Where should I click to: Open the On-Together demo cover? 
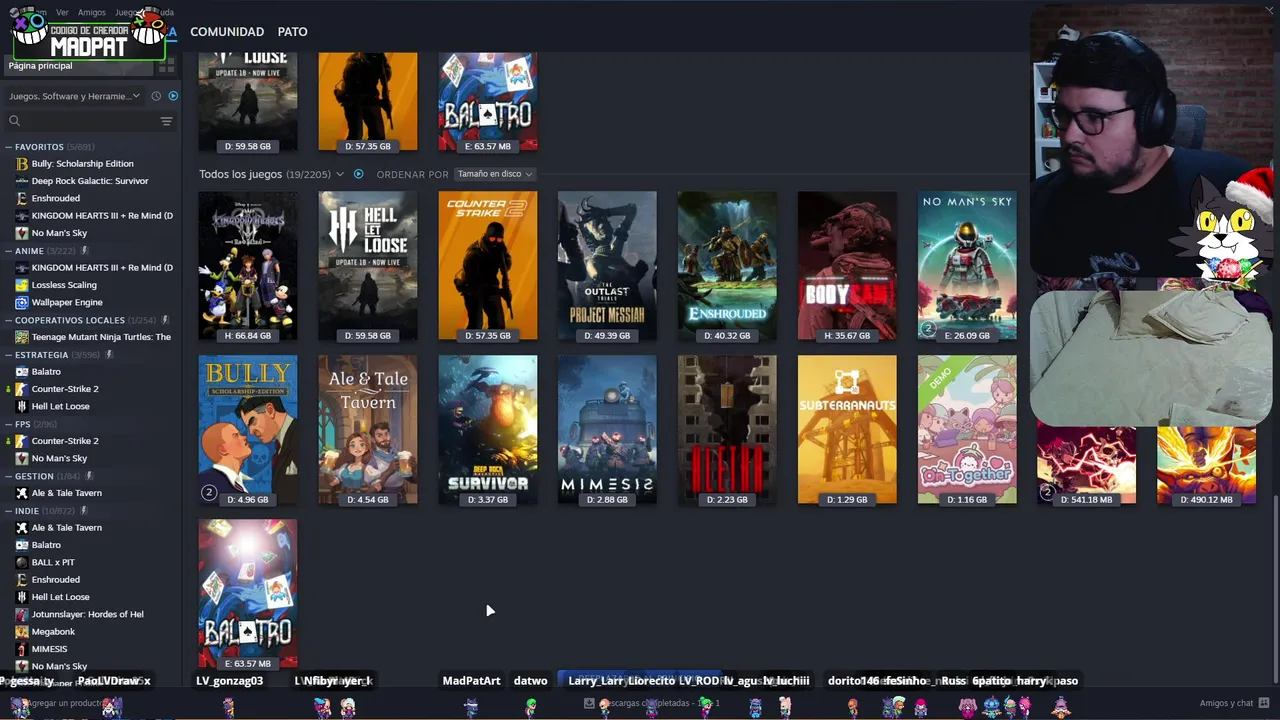coord(967,430)
